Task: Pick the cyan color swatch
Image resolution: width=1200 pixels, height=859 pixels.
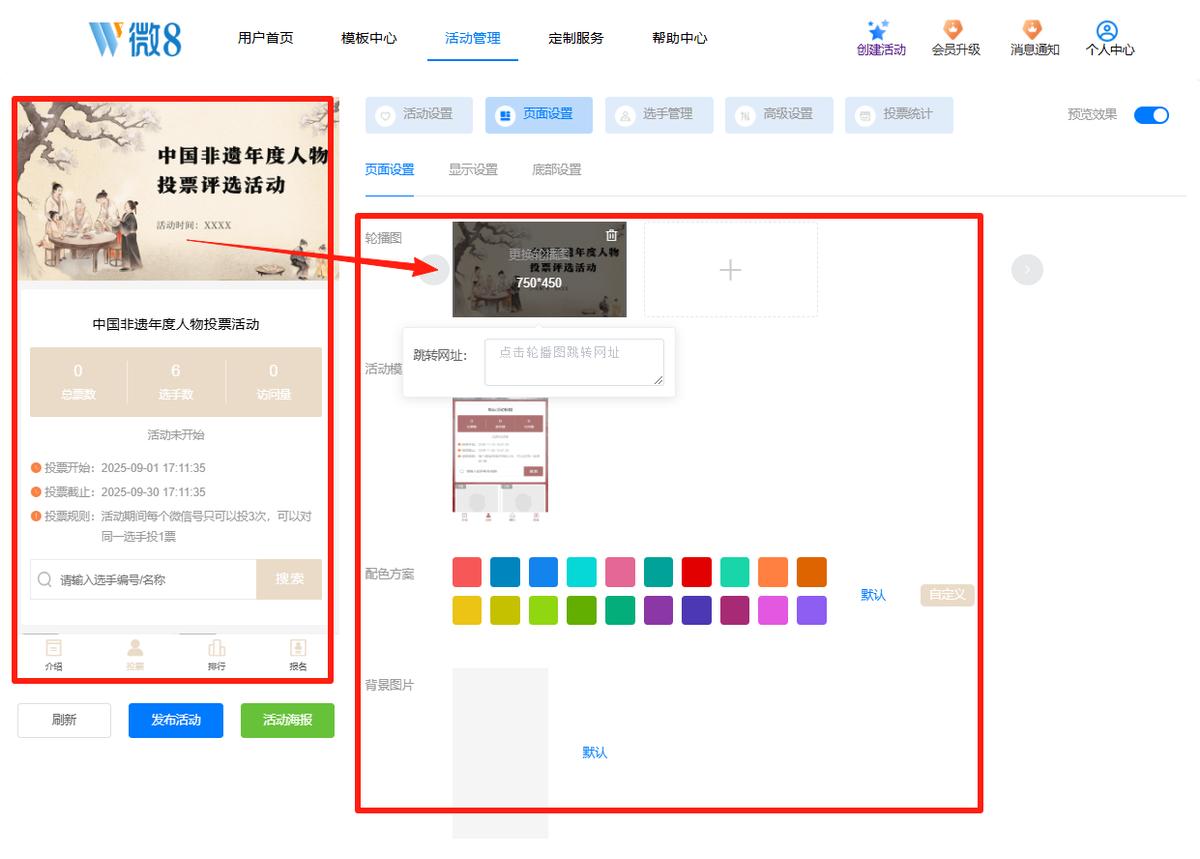Action: [x=581, y=572]
